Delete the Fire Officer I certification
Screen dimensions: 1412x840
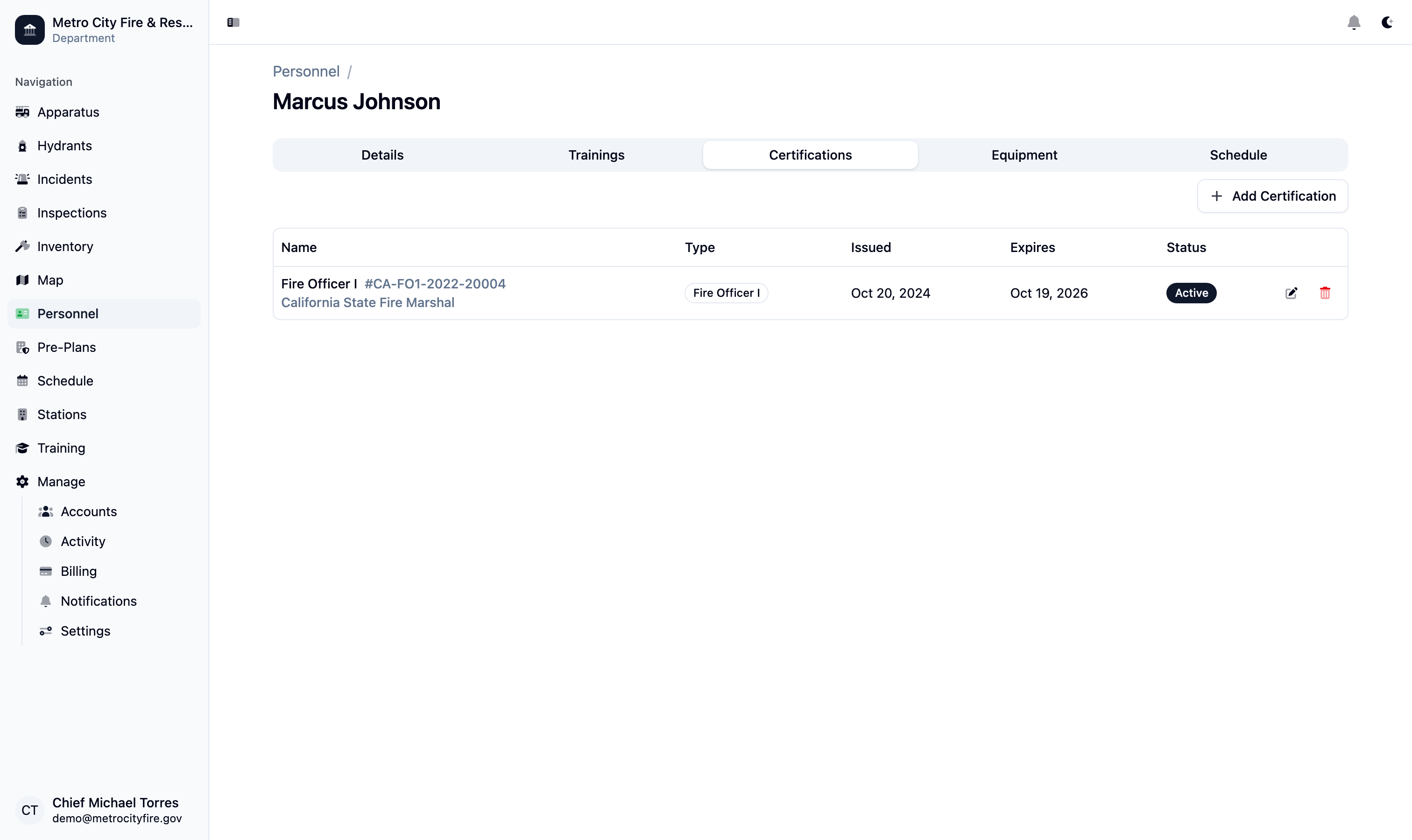(x=1325, y=293)
